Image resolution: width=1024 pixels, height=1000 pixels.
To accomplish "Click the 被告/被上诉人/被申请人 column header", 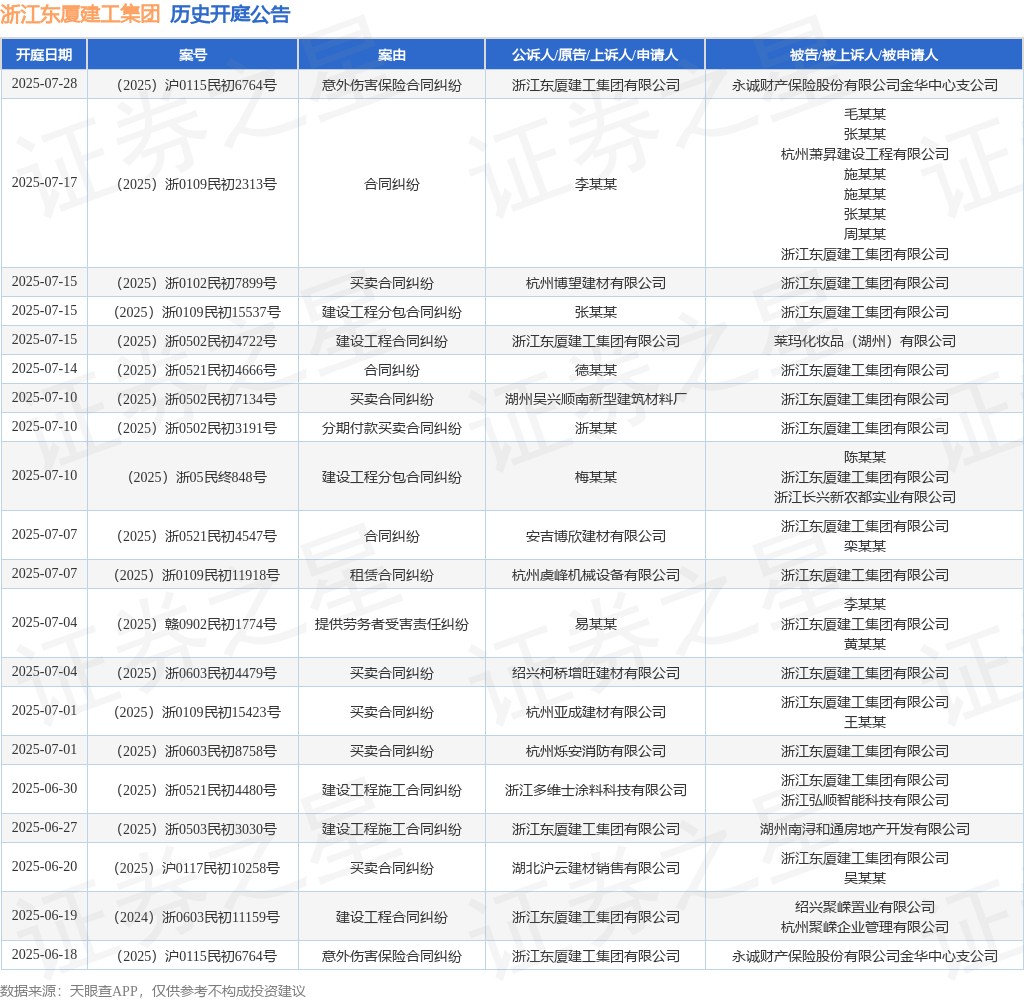I will pos(864,55).
